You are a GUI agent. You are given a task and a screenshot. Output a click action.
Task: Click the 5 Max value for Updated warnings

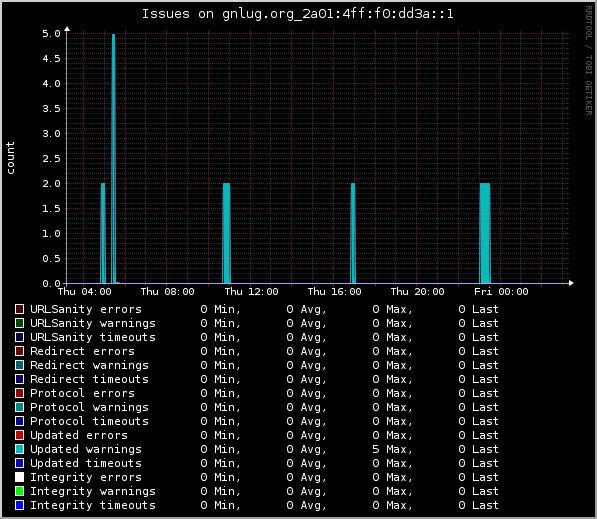tap(392, 449)
